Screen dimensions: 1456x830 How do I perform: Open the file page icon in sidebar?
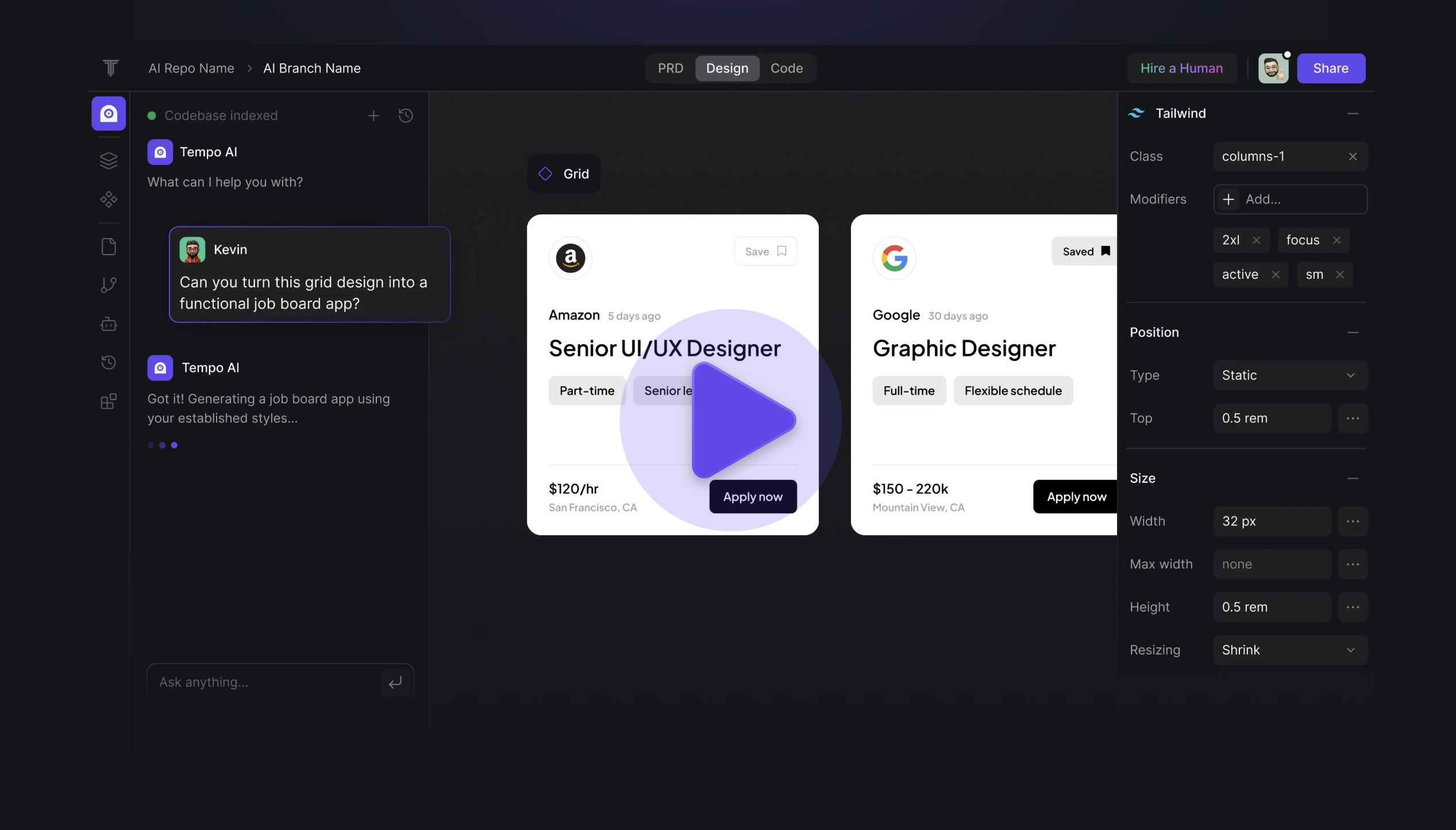point(109,247)
